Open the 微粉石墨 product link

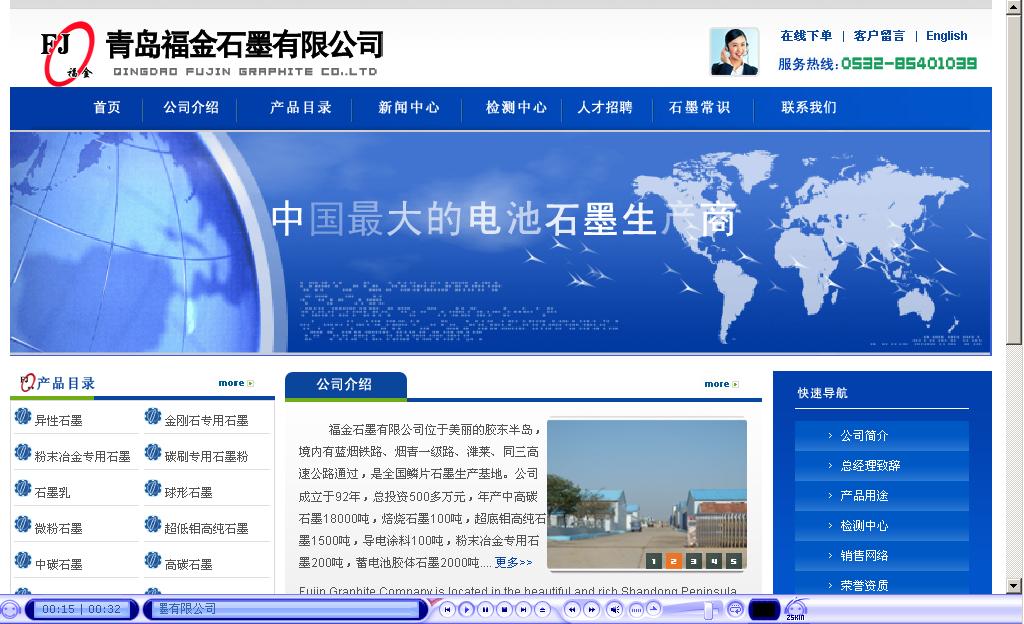click(58, 528)
